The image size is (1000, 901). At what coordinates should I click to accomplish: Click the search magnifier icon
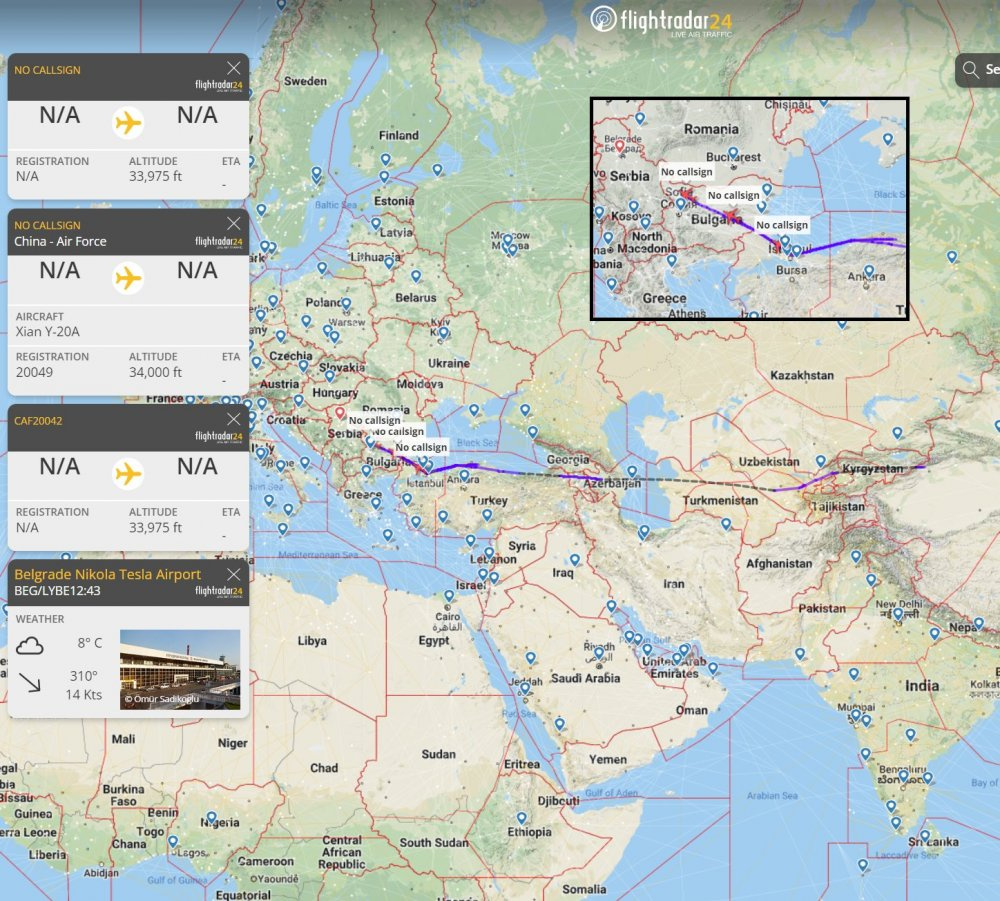click(x=970, y=70)
